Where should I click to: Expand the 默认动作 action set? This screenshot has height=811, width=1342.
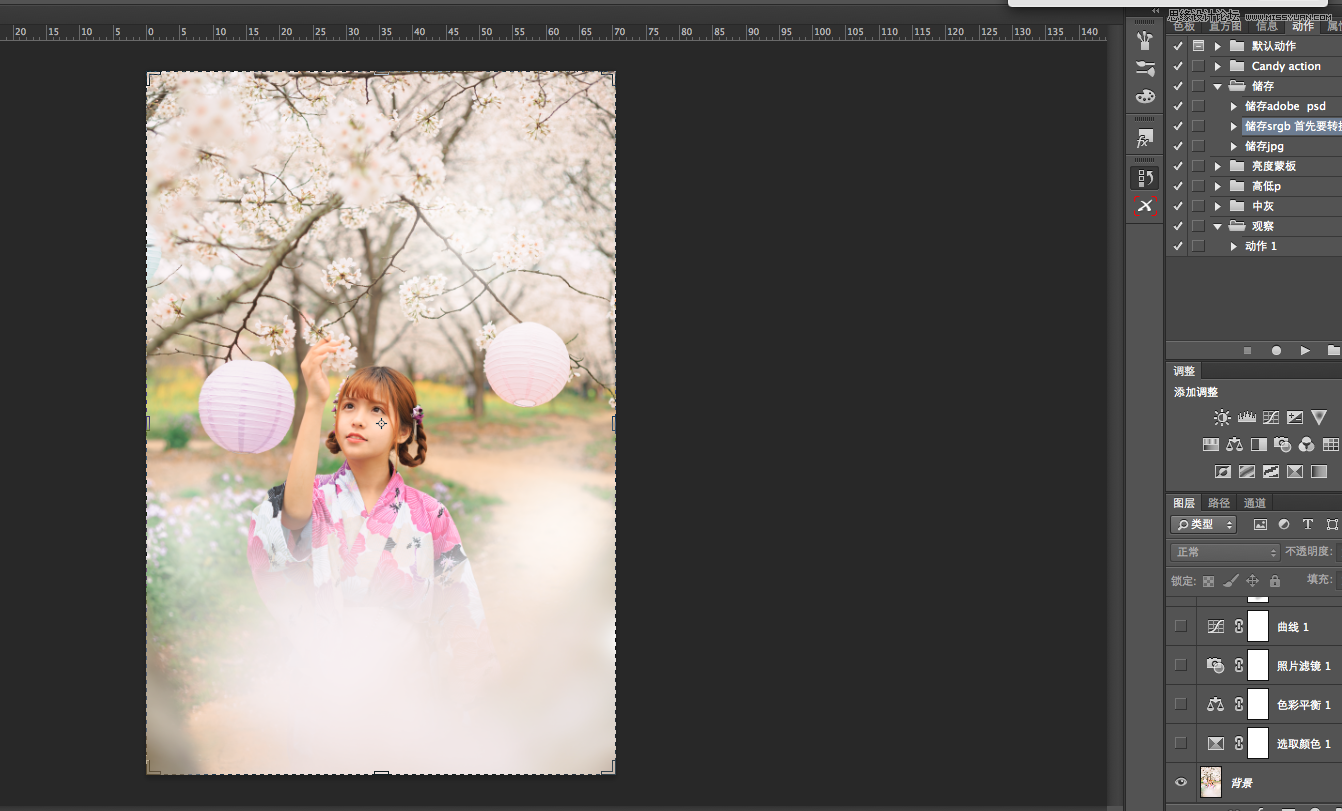[x=1218, y=46]
